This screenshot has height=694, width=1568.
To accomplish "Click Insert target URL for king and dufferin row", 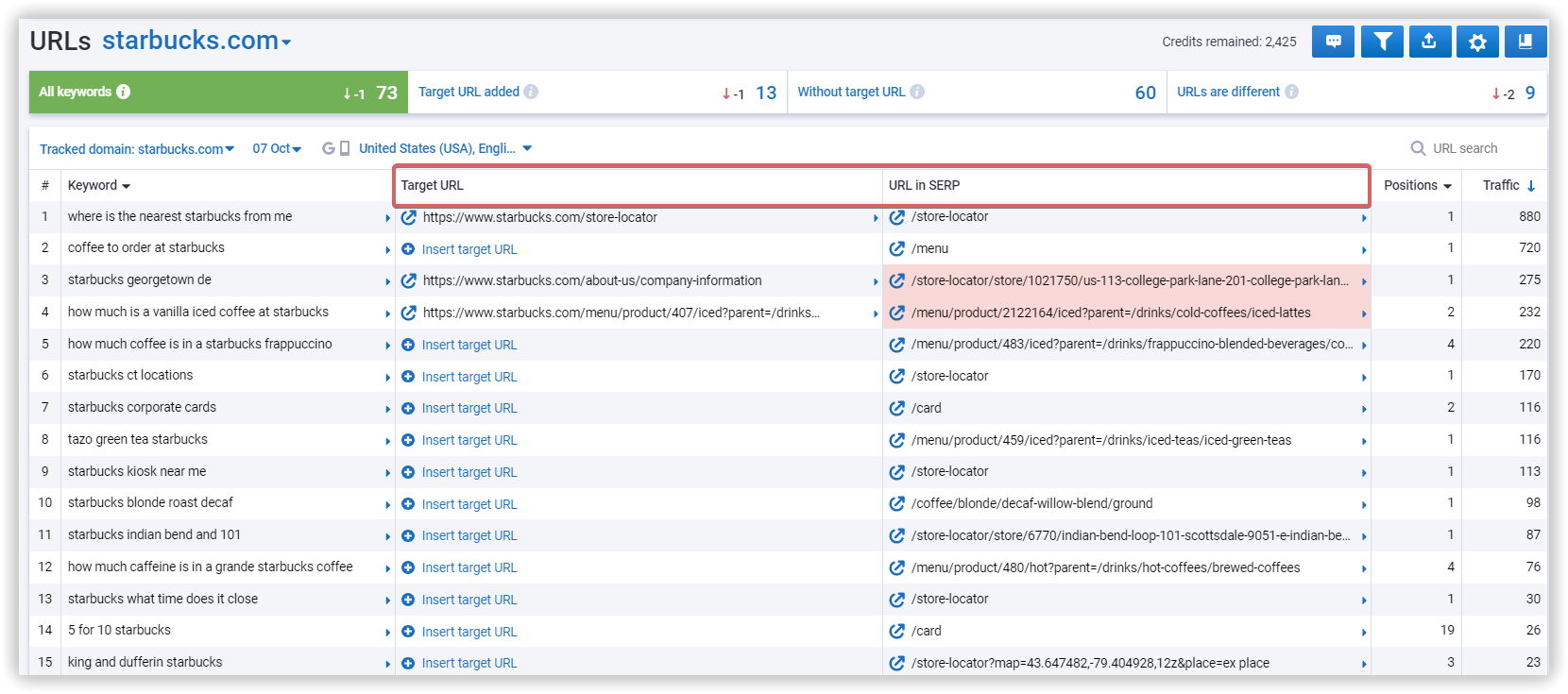I will (x=469, y=663).
